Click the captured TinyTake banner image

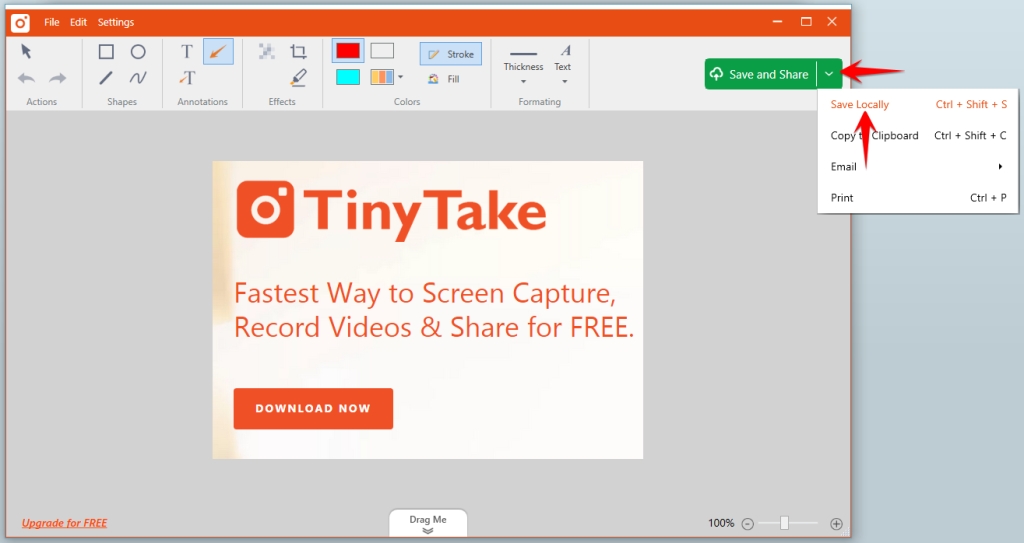click(428, 310)
